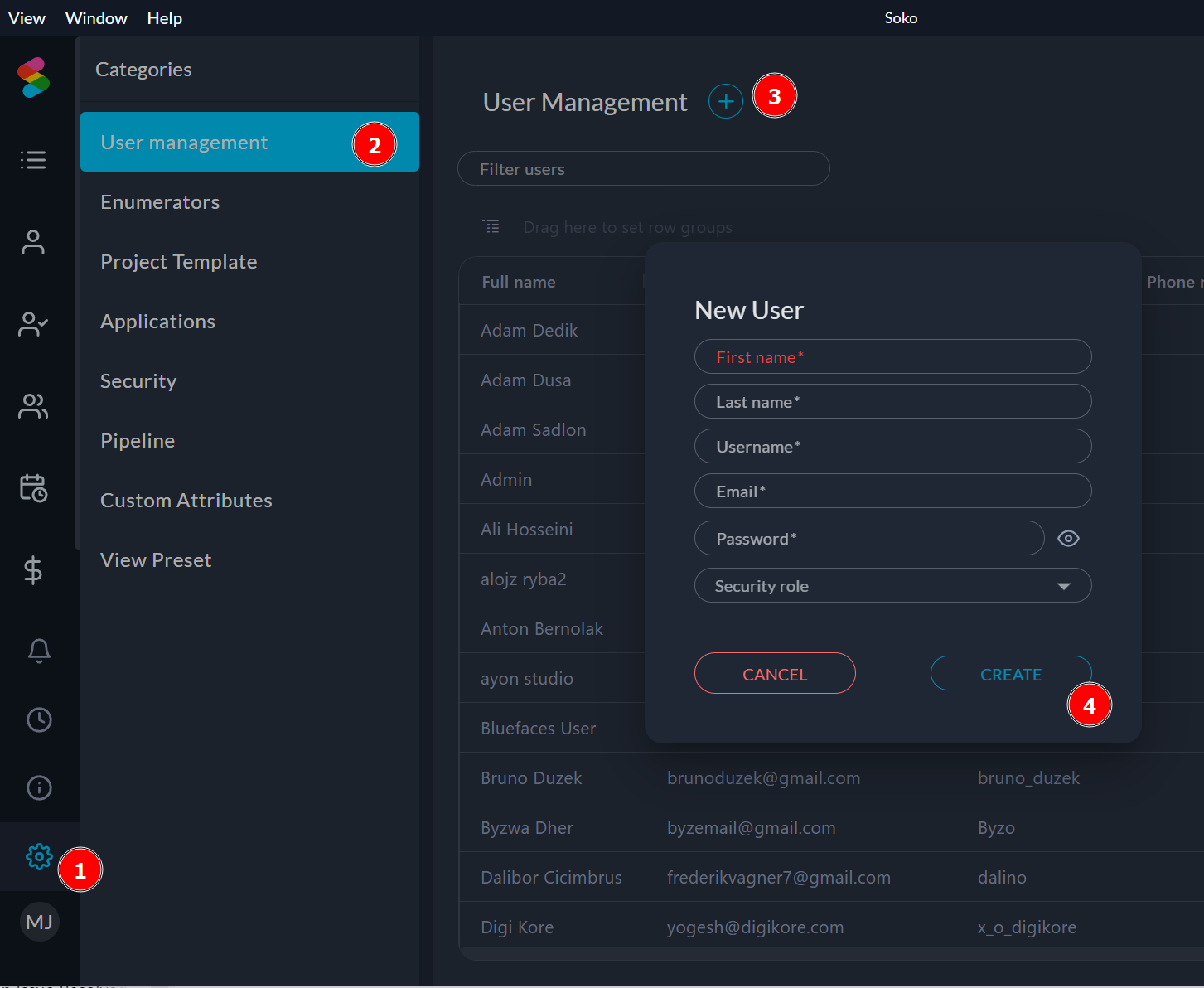Click the single user icon in sidebar

[33, 242]
